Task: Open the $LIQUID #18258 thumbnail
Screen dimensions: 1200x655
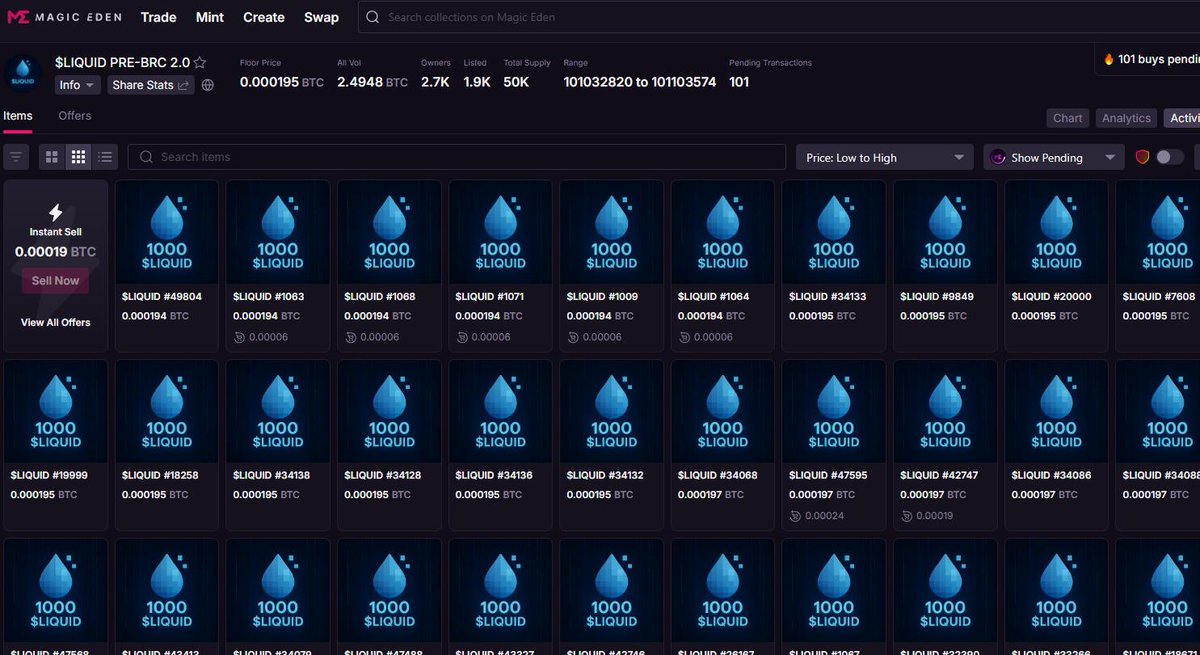Action: tap(167, 411)
